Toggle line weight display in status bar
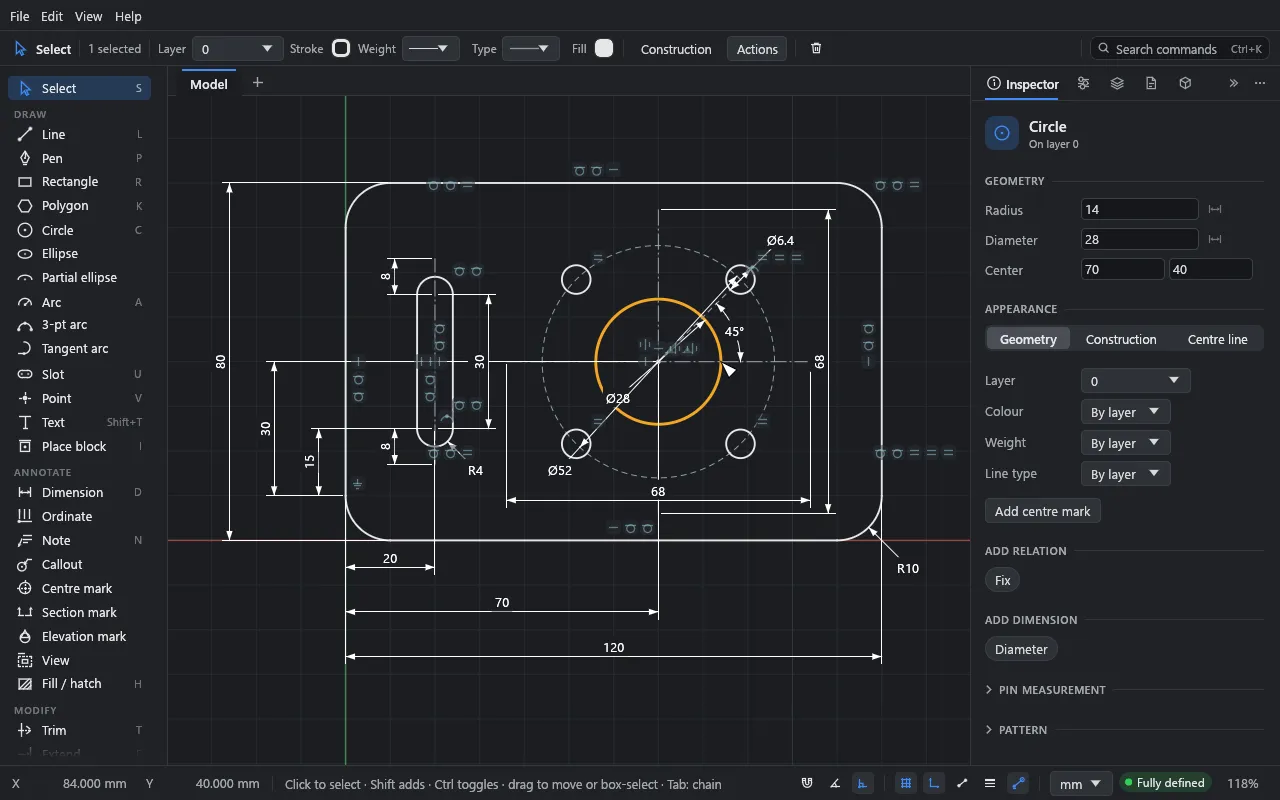The image size is (1280, 800). point(990,784)
